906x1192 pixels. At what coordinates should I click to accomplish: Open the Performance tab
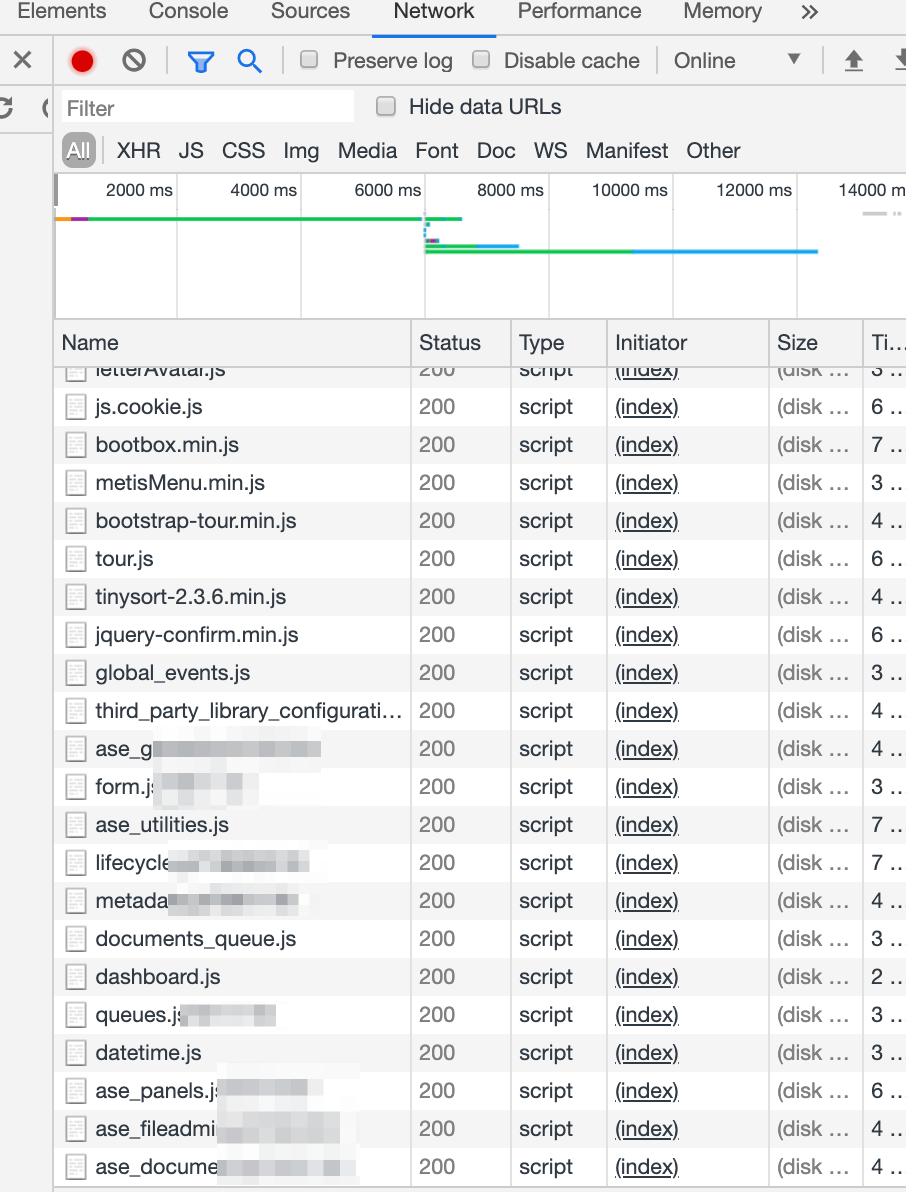(579, 12)
